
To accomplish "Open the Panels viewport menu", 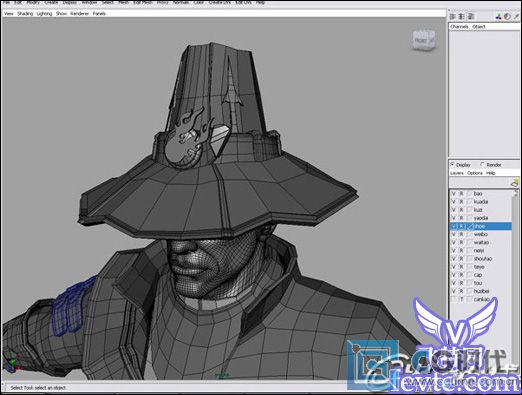I will coord(99,14).
